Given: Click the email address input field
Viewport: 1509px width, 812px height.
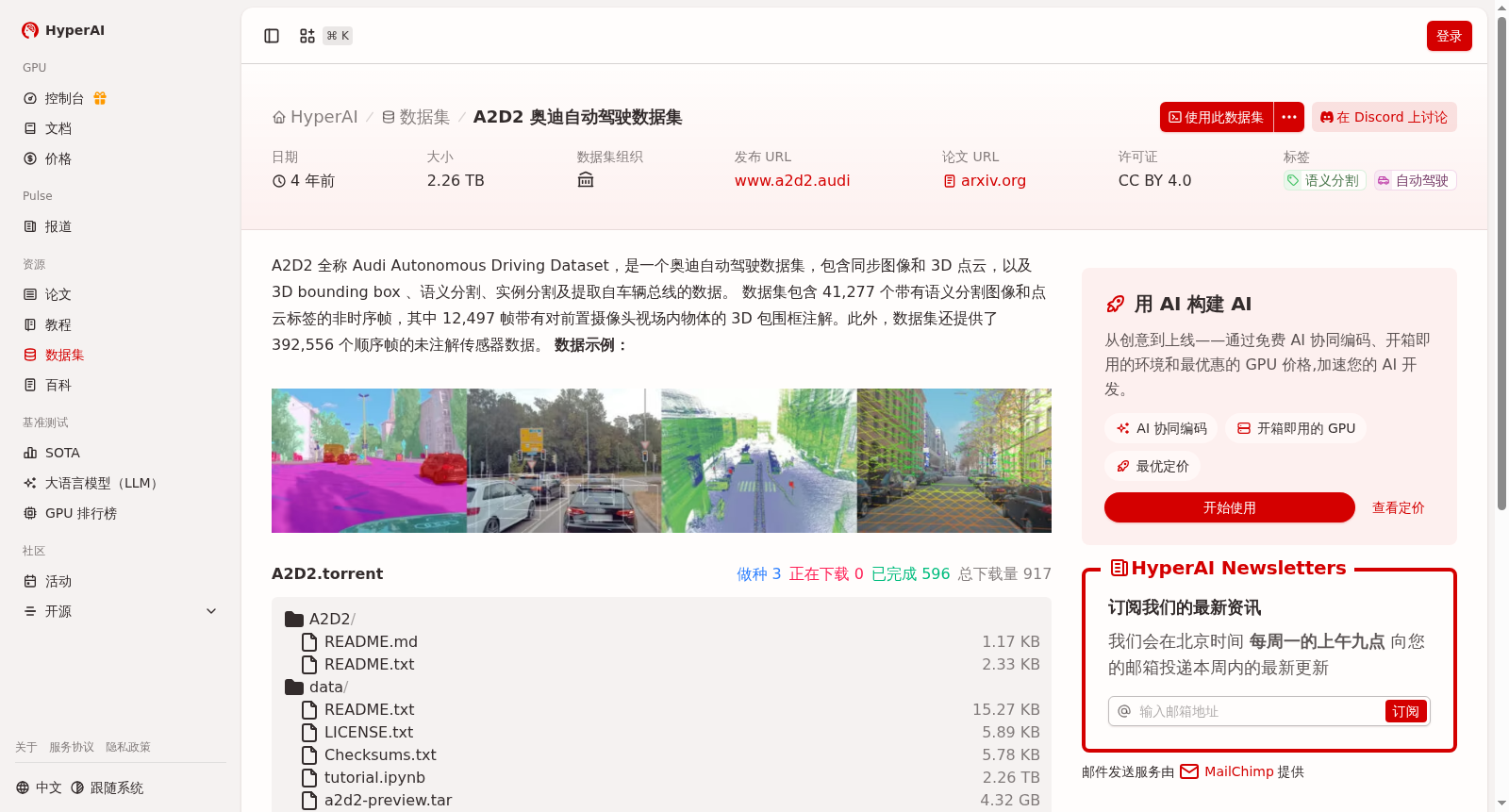Looking at the screenshot, I should tap(1259, 711).
